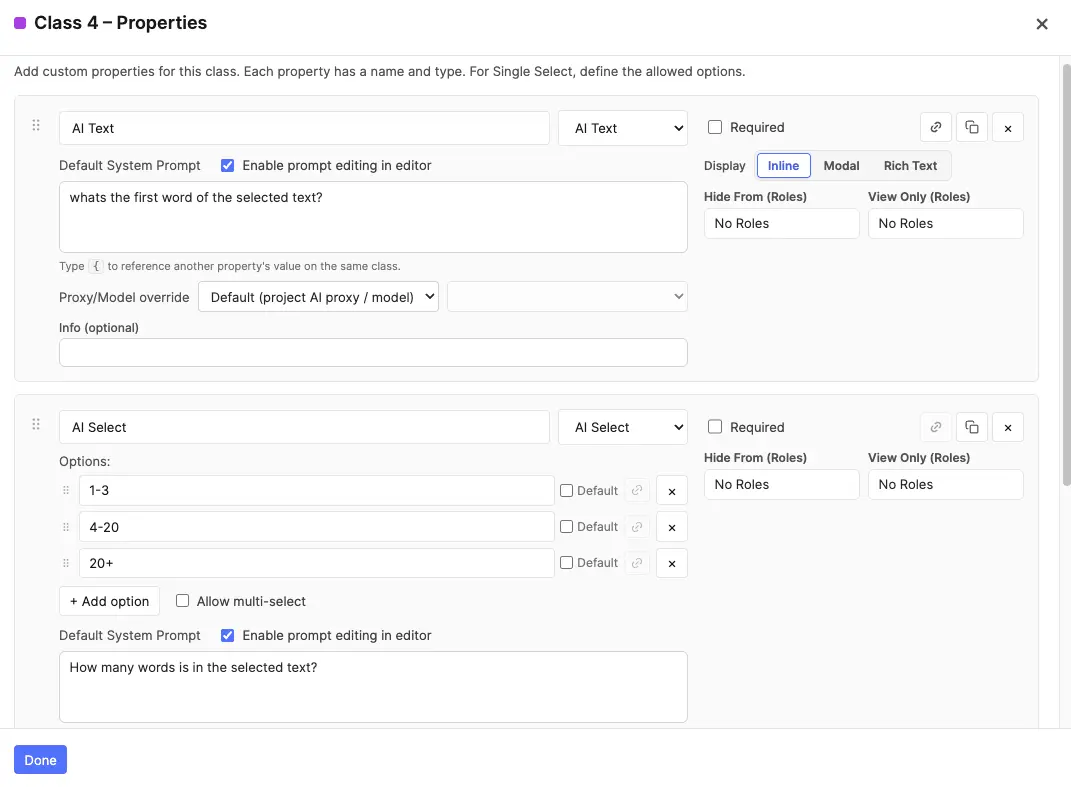
Task: Grab the drag handle of AI Text property
Action: 36,125
